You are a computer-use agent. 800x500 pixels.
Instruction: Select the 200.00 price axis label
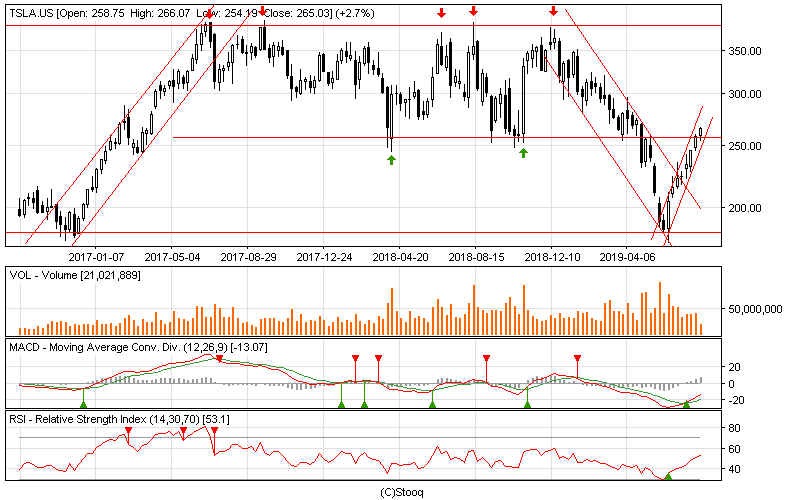coord(744,208)
